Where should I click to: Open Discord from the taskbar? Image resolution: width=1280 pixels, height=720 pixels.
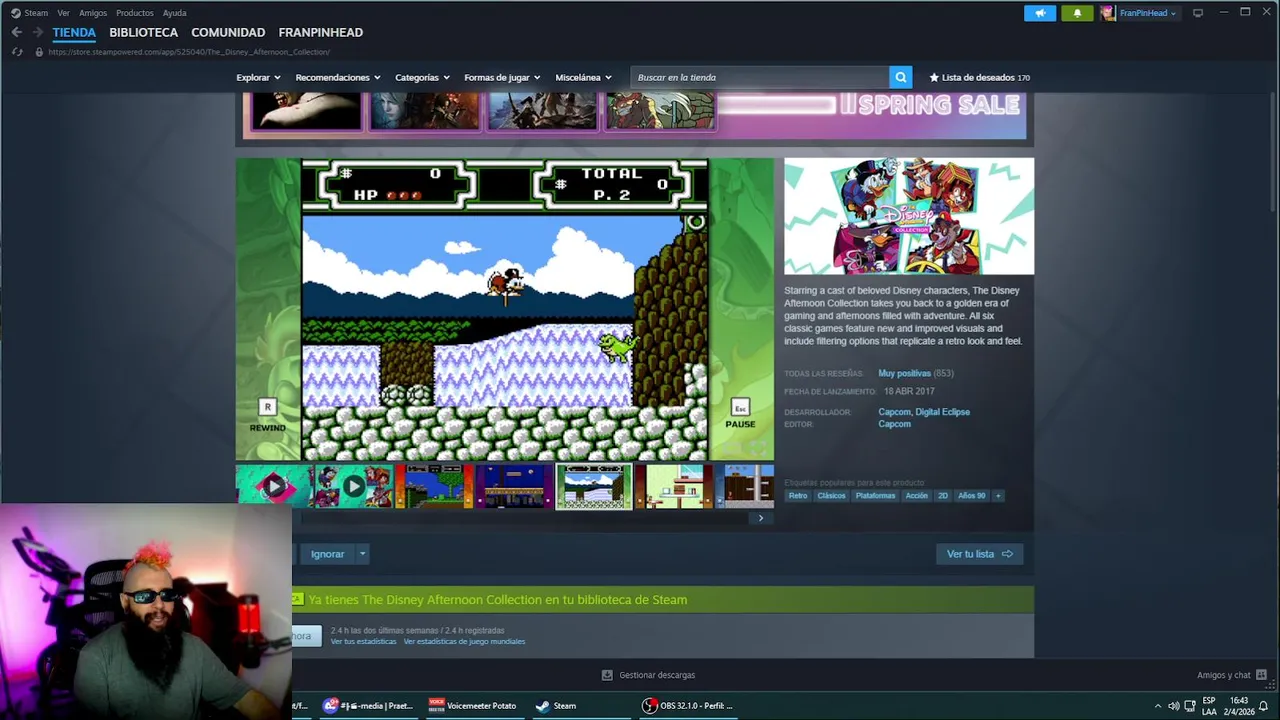coord(368,705)
